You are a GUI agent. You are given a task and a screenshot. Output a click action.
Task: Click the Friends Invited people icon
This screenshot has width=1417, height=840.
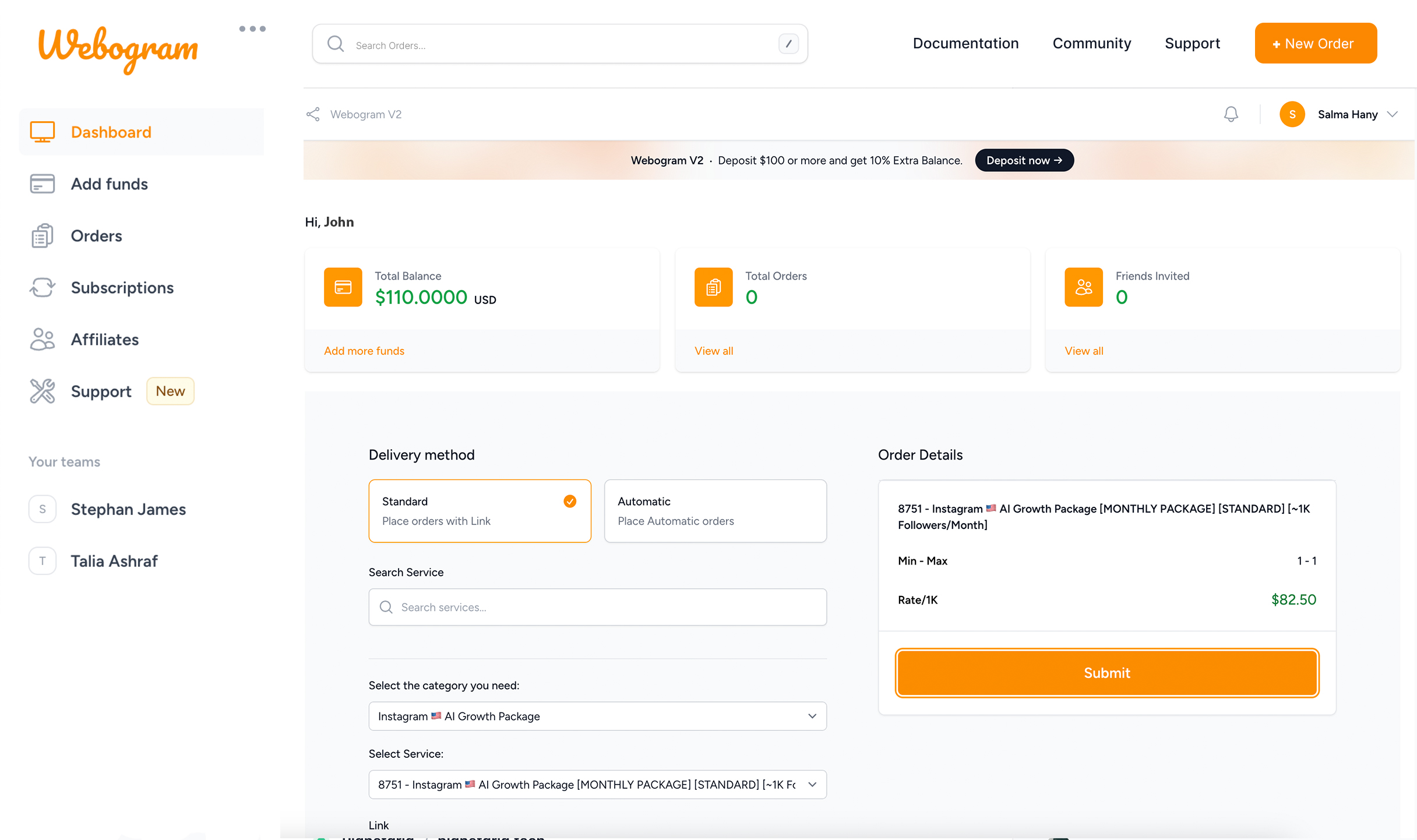click(1083, 287)
